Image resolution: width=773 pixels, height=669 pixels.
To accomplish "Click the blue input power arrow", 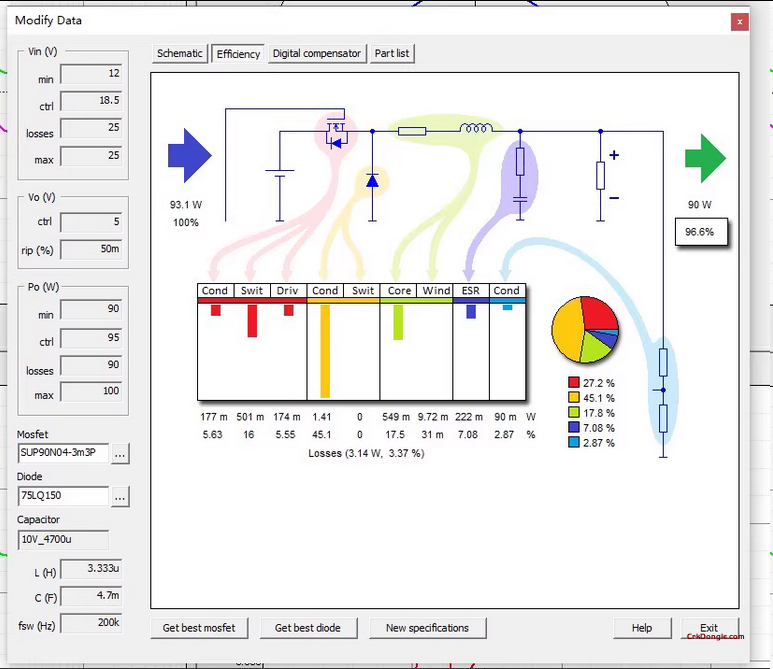I will (x=189, y=156).
